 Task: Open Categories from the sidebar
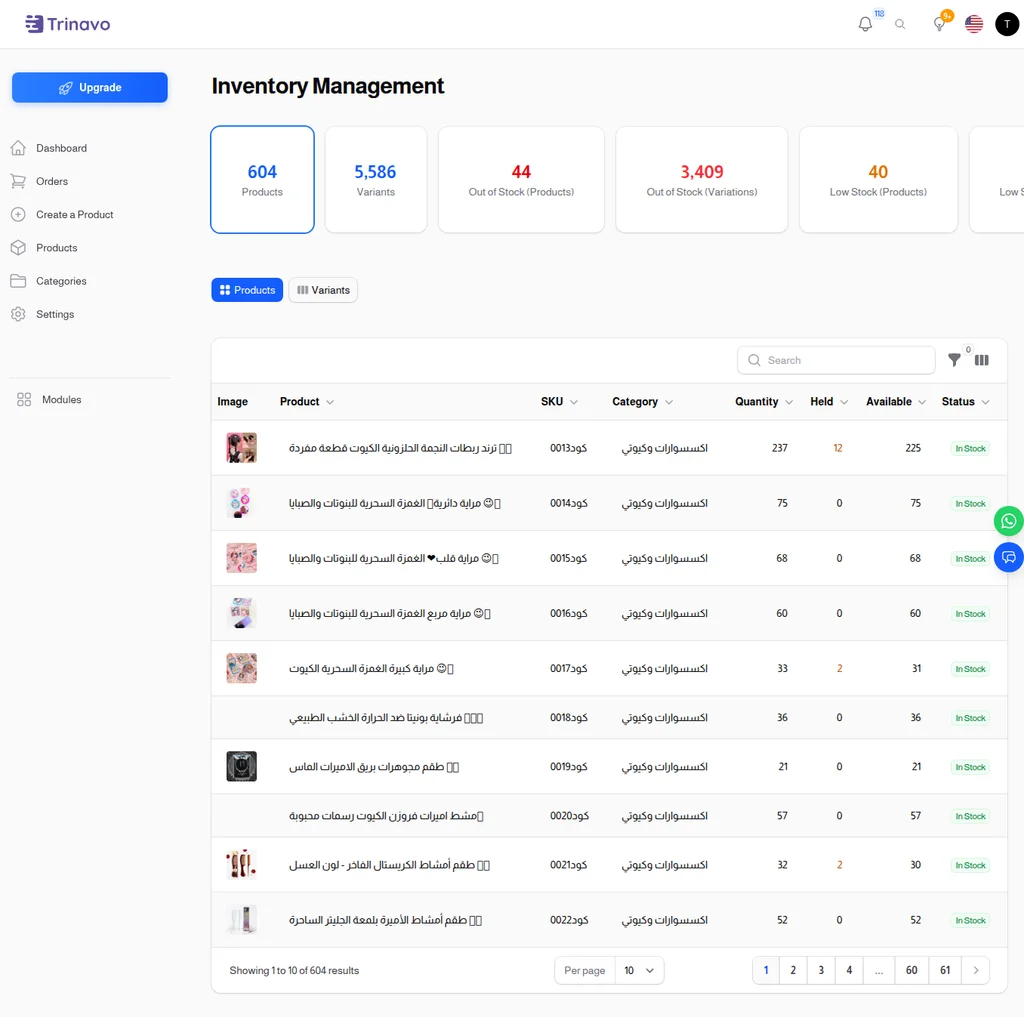61,281
